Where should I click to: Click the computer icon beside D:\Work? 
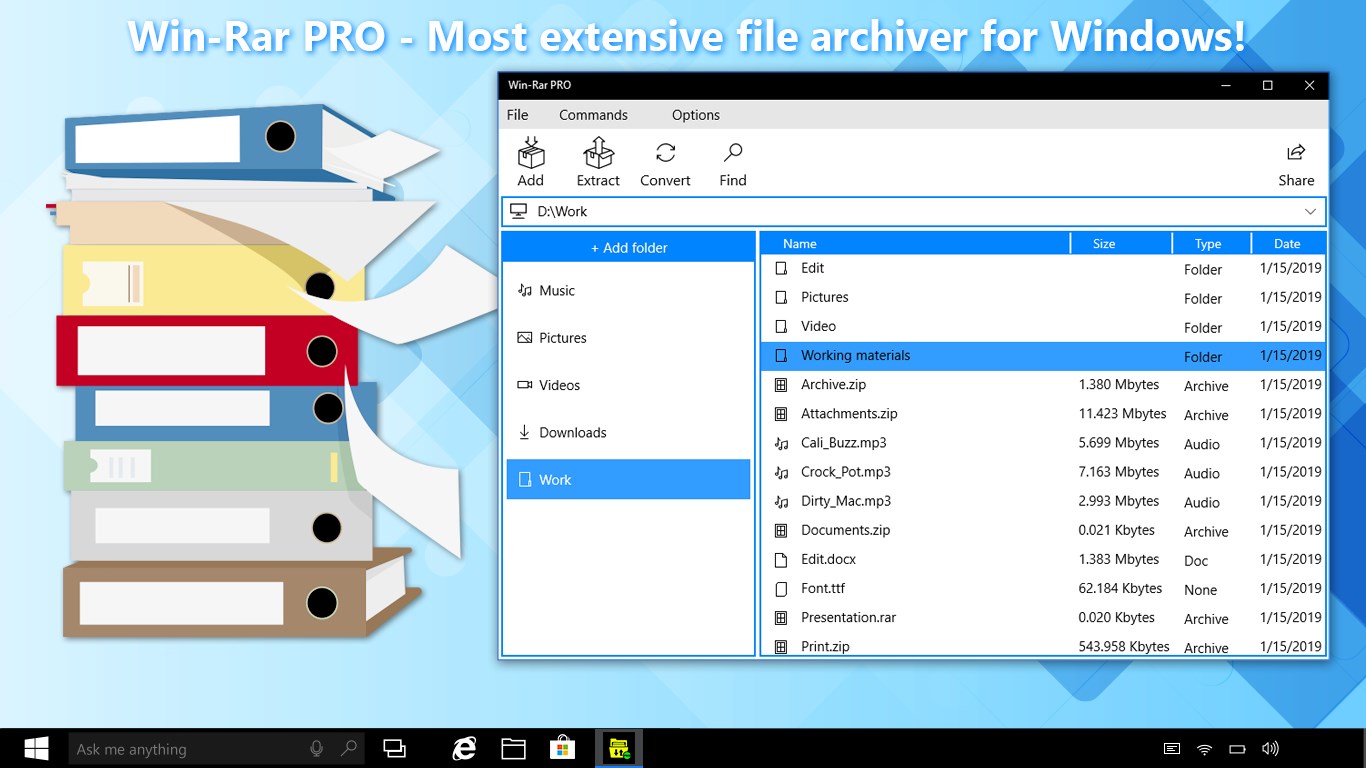tap(518, 211)
